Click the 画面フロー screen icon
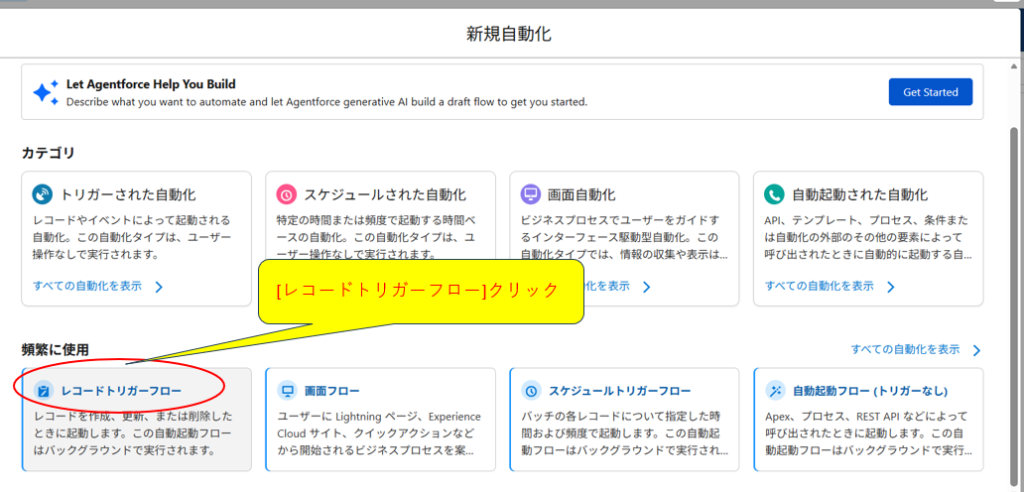 [x=288, y=390]
